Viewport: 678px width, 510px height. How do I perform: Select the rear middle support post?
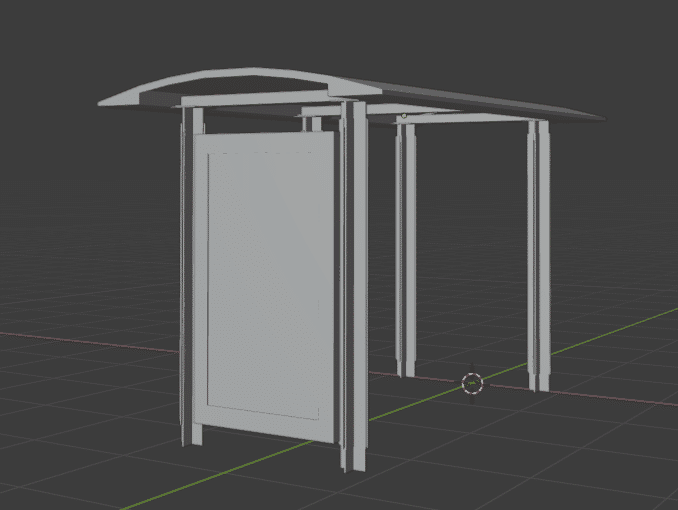(x=405, y=250)
